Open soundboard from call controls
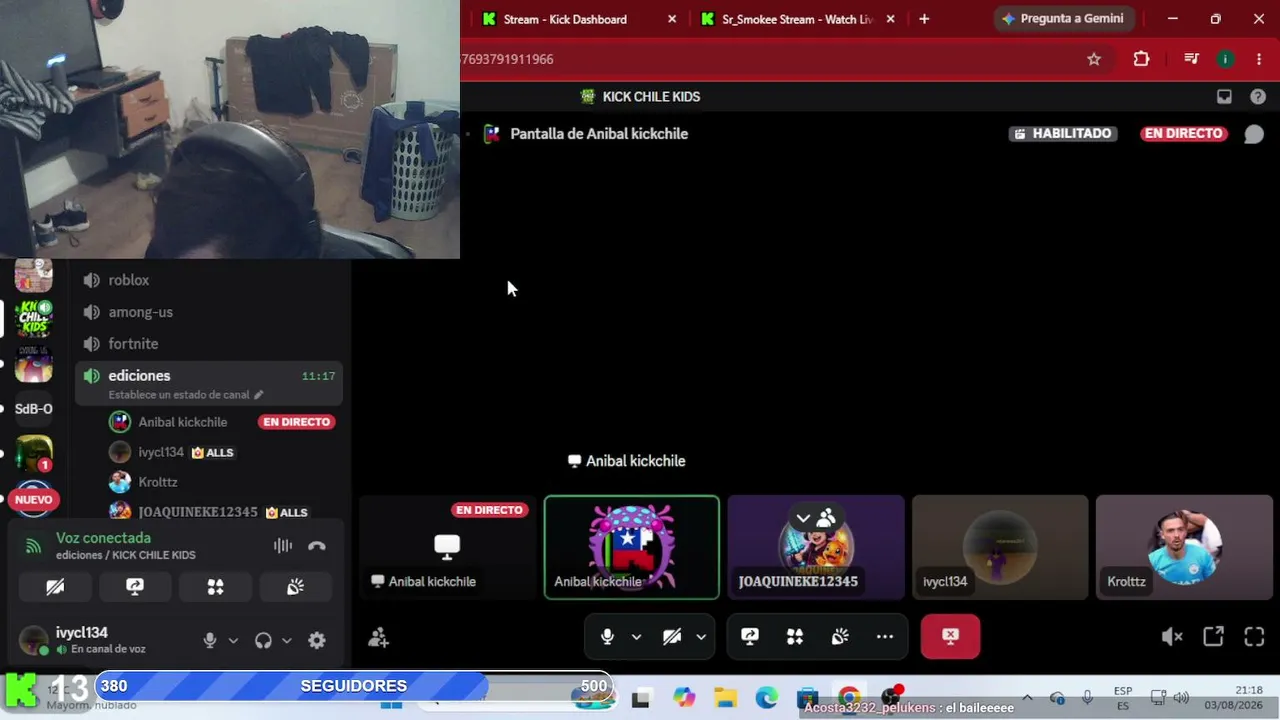This screenshot has height=720, width=1280. (x=840, y=637)
